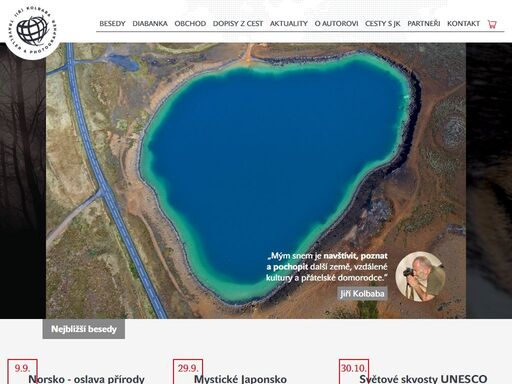Select the 30.10. date box
Screen dimensions: 512x384
(x=354, y=371)
